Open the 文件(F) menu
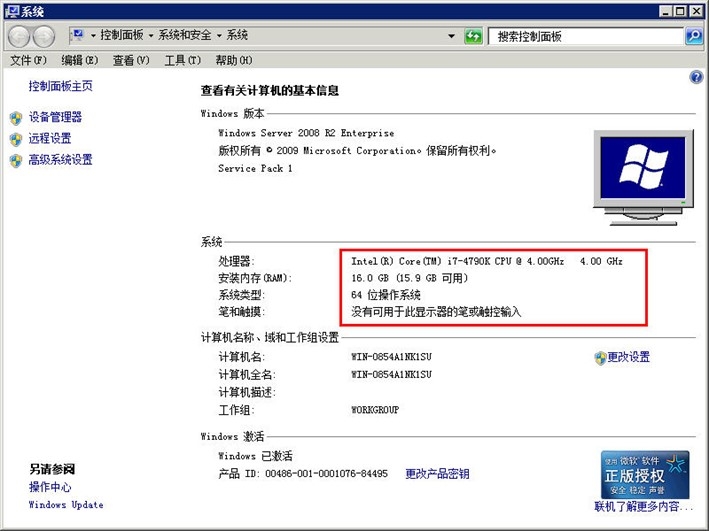The image size is (709, 531). [x=28, y=60]
